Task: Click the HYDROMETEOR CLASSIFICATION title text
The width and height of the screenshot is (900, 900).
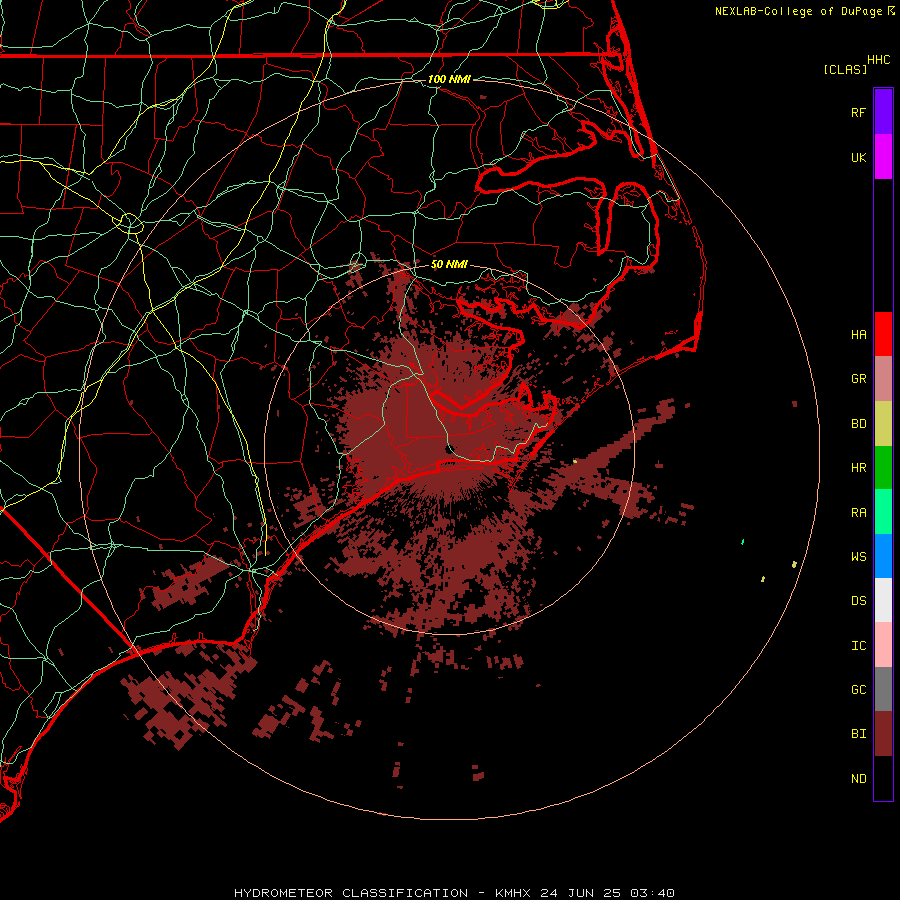Action: pos(351,893)
